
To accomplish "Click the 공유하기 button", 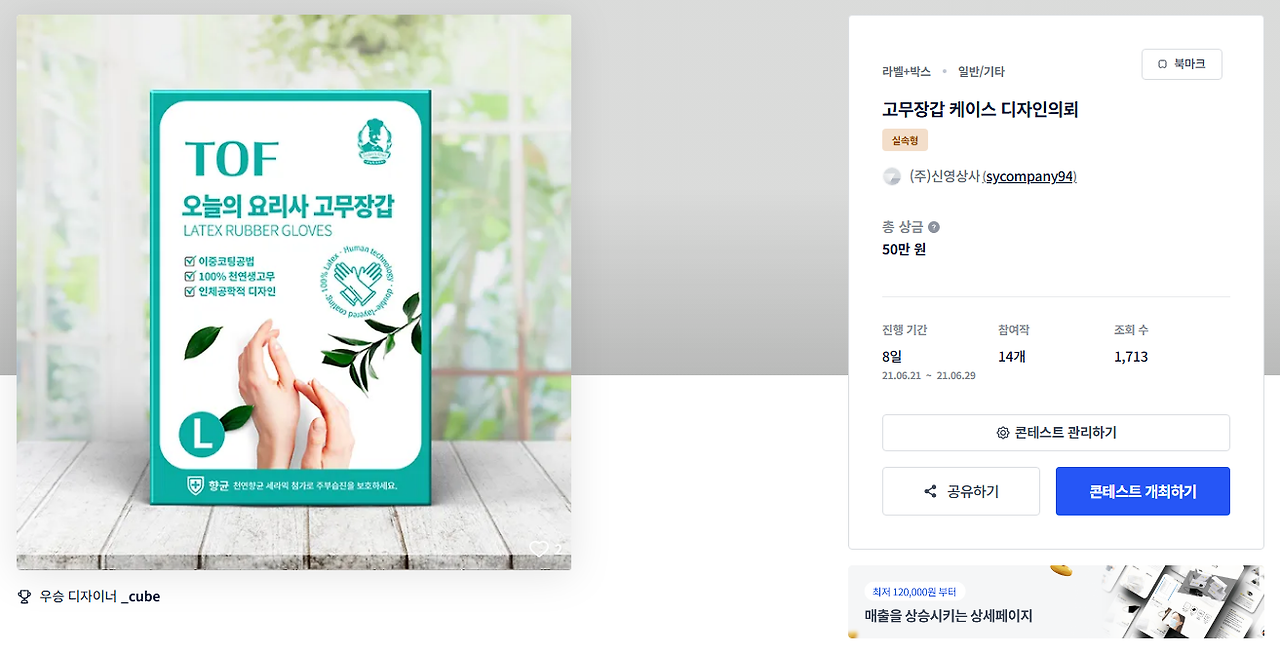I will click(x=961, y=491).
